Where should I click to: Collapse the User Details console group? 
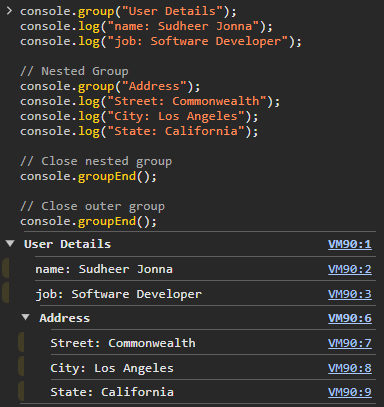(10, 244)
